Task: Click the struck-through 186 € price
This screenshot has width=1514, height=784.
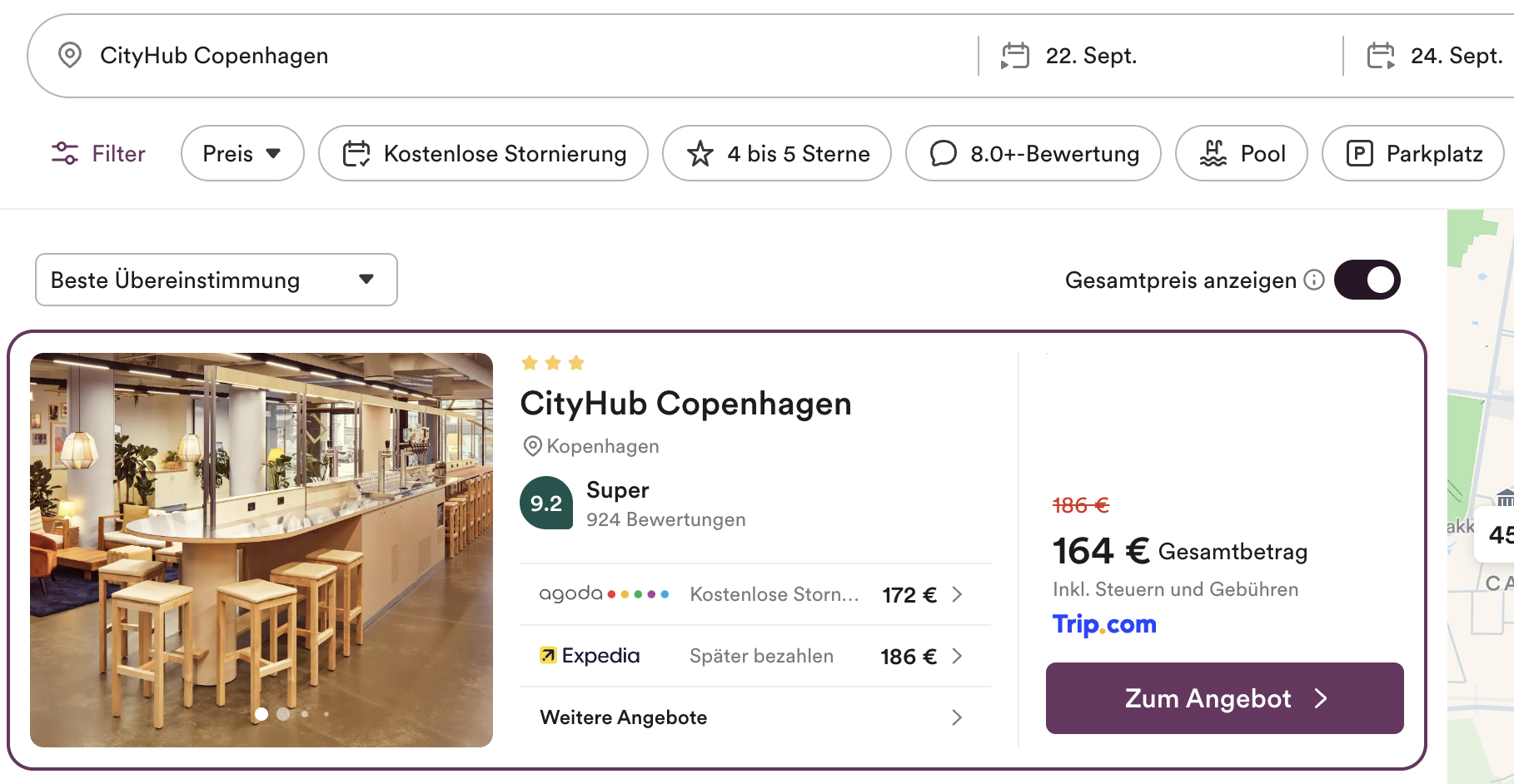Action: click(x=1081, y=505)
